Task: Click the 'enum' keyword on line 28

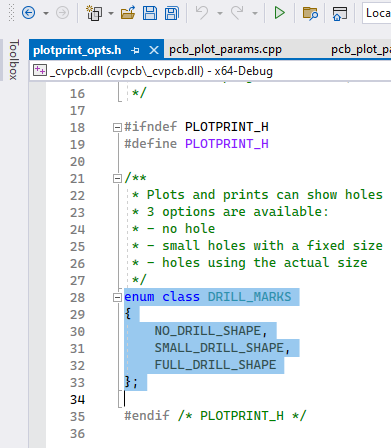Action: [x=139, y=297]
